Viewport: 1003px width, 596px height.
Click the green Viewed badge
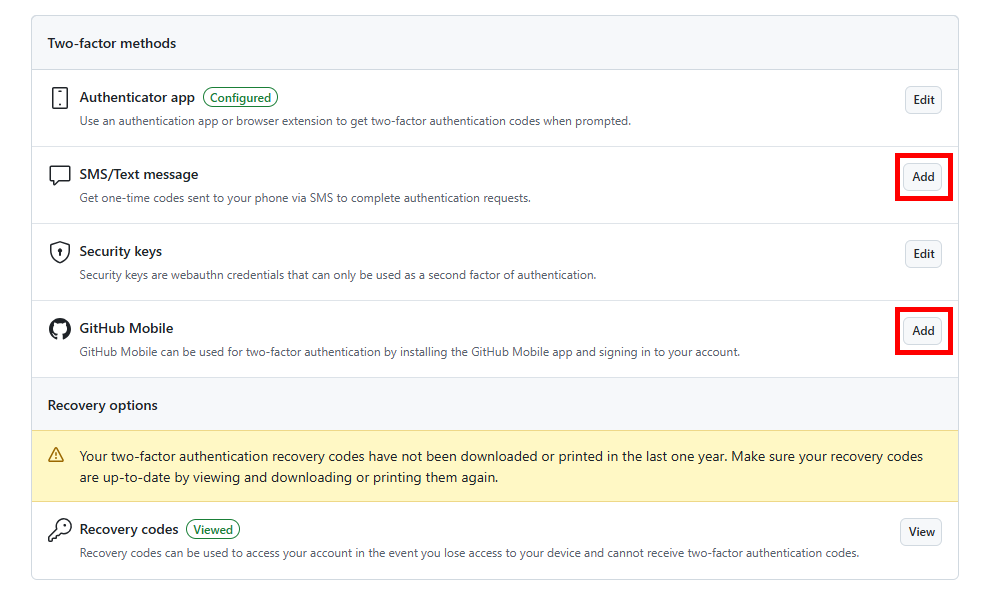click(x=213, y=530)
